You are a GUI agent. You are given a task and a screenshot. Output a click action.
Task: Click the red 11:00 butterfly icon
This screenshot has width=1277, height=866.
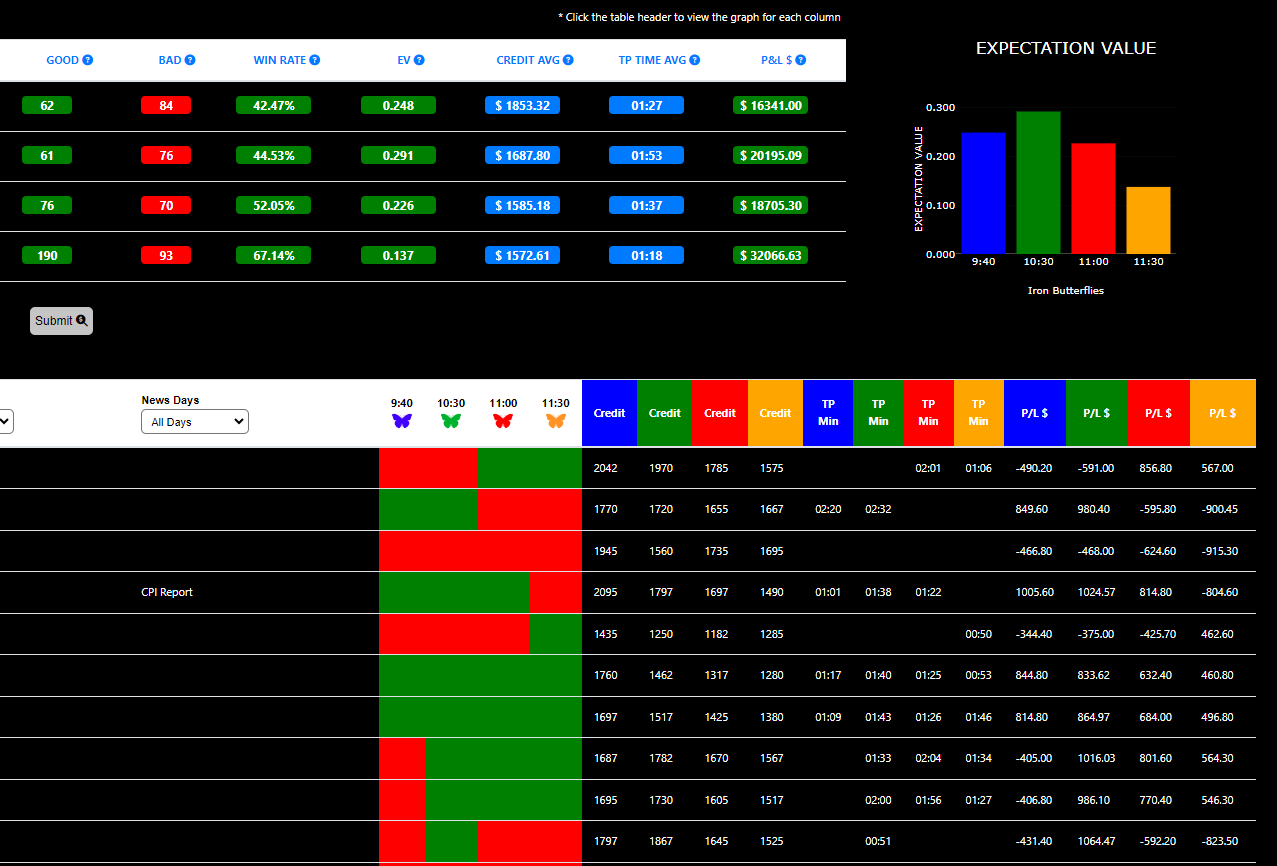click(503, 421)
